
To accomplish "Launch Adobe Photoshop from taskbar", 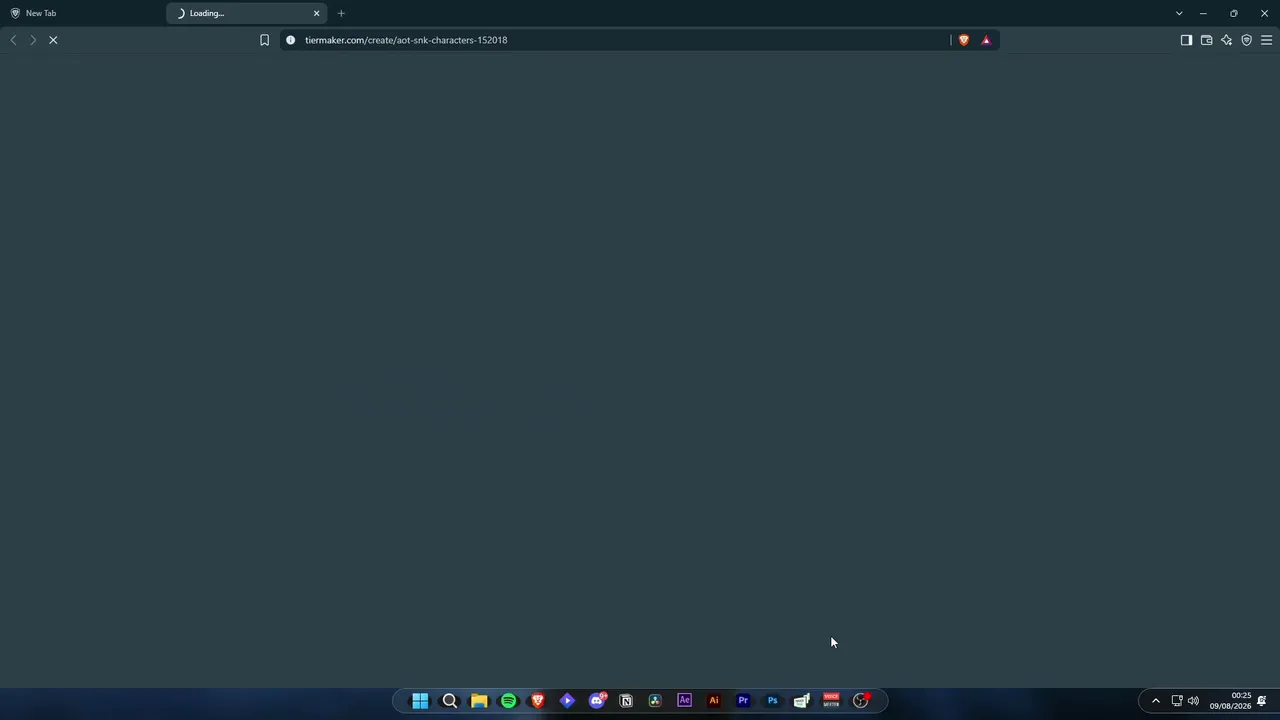I will coord(772,701).
